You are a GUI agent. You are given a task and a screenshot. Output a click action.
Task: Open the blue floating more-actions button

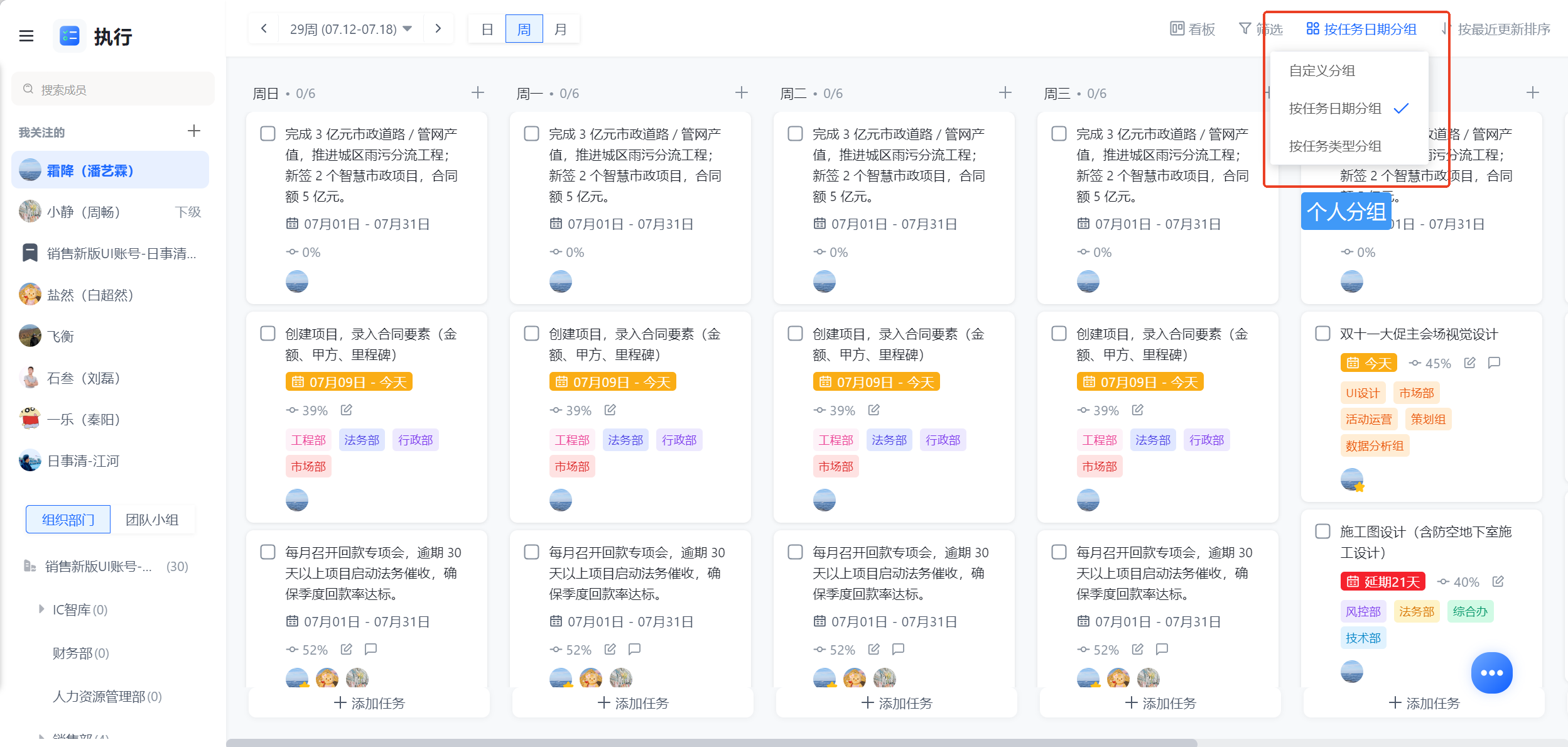click(x=1491, y=673)
